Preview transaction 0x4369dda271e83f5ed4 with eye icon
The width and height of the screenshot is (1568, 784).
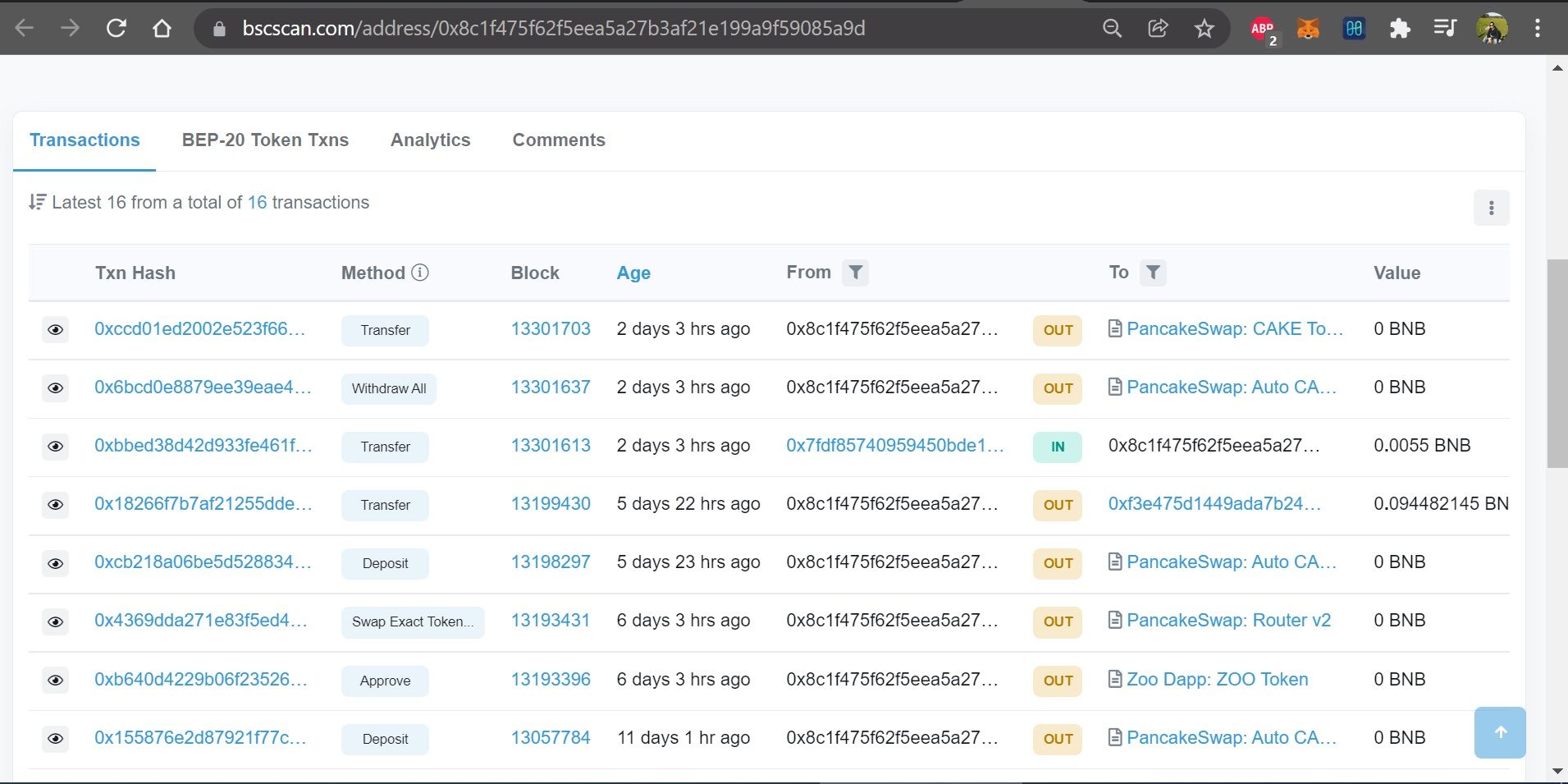[x=55, y=621]
